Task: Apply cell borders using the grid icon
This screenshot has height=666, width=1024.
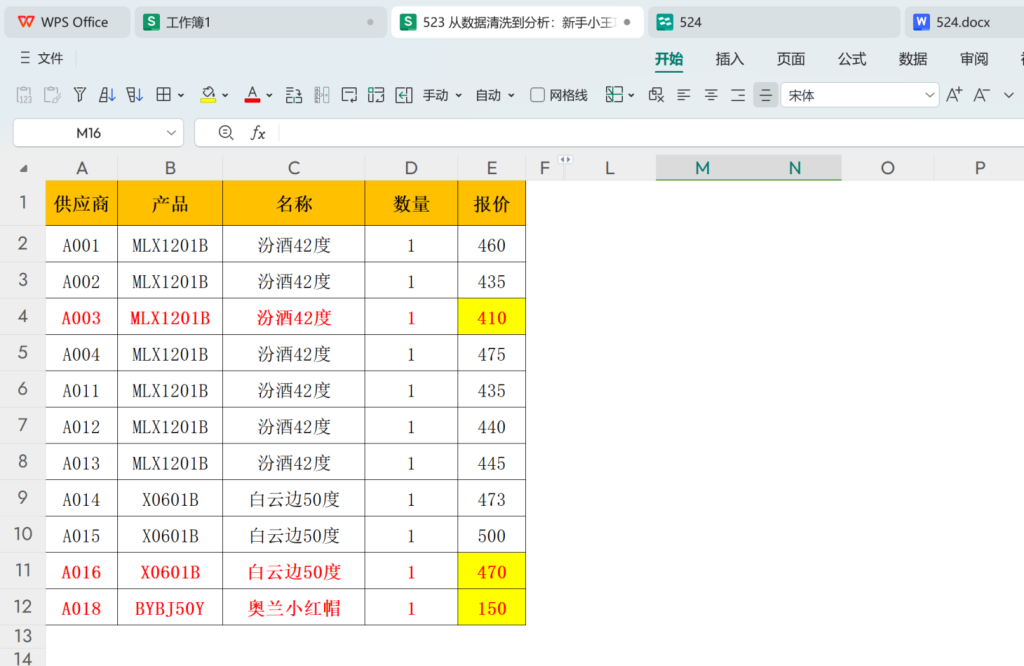Action: coord(163,95)
